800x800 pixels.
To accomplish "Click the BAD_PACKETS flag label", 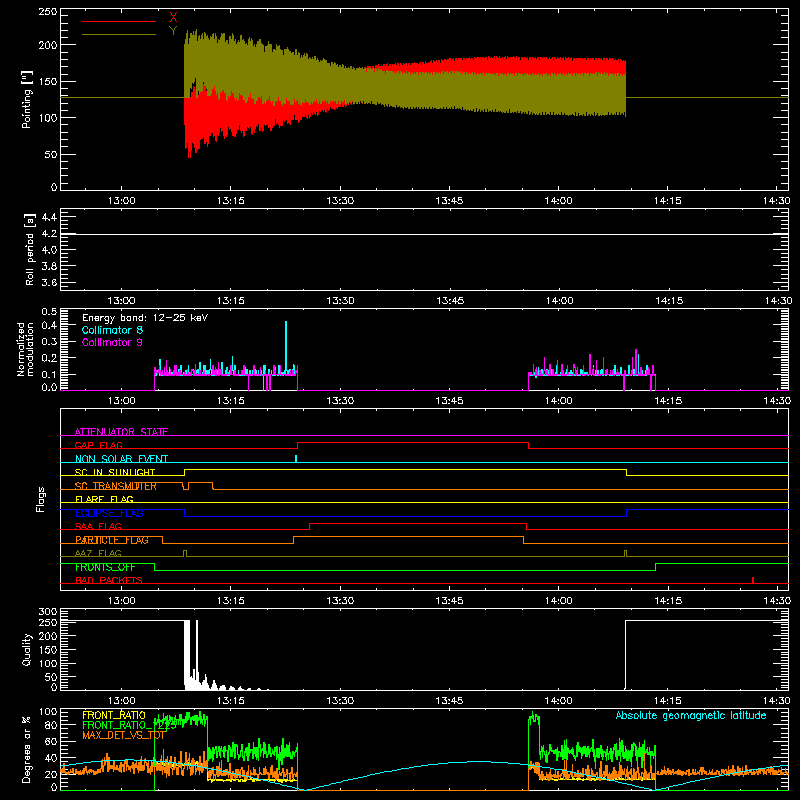I will 109,580.
